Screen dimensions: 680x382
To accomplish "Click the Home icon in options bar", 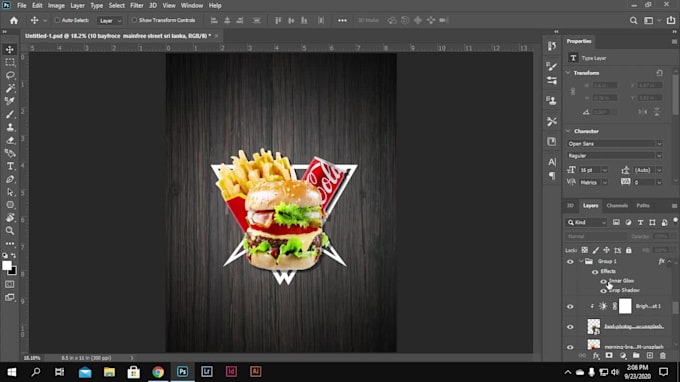I will coord(14,20).
